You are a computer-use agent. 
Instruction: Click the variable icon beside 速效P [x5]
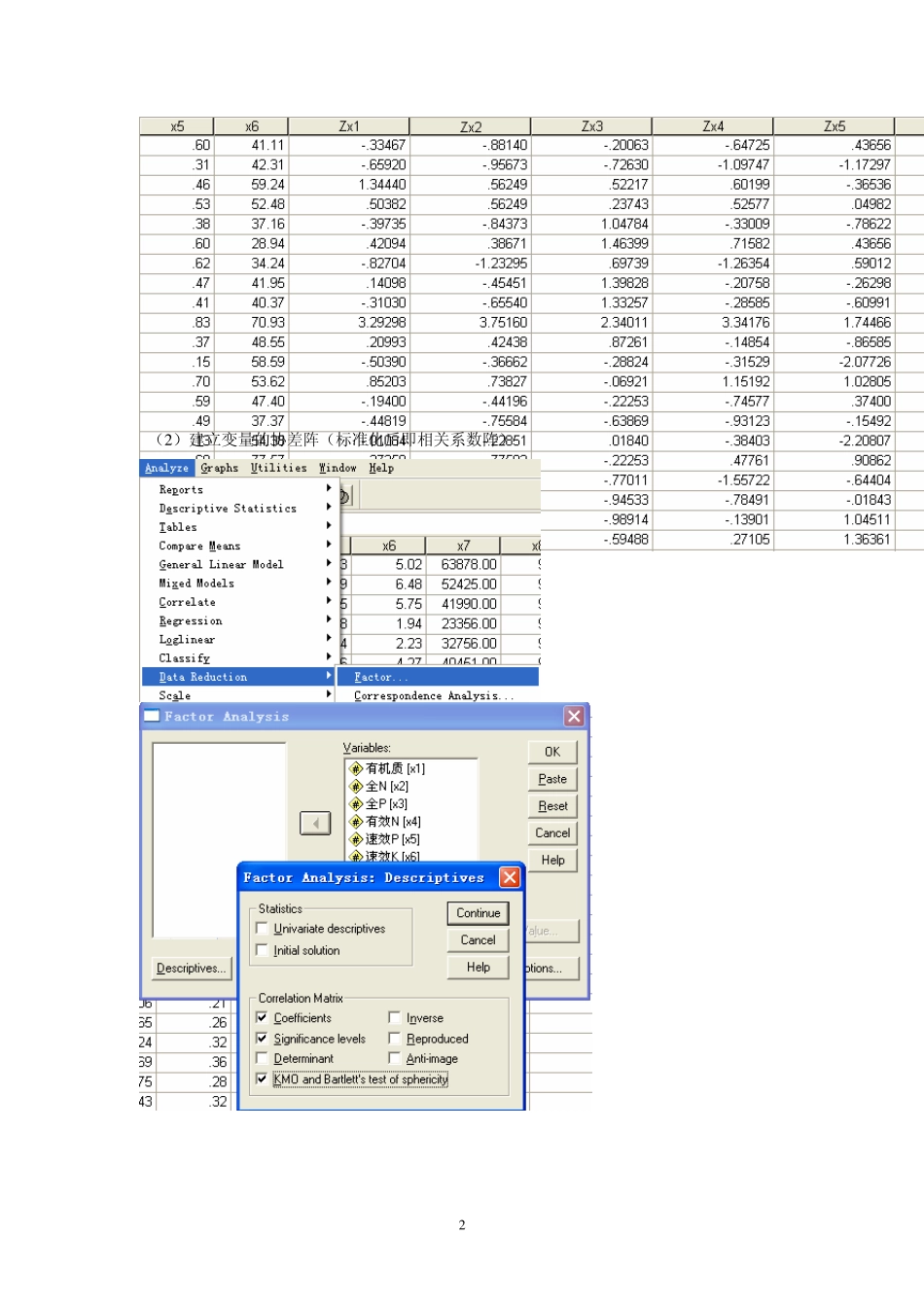(x=356, y=839)
